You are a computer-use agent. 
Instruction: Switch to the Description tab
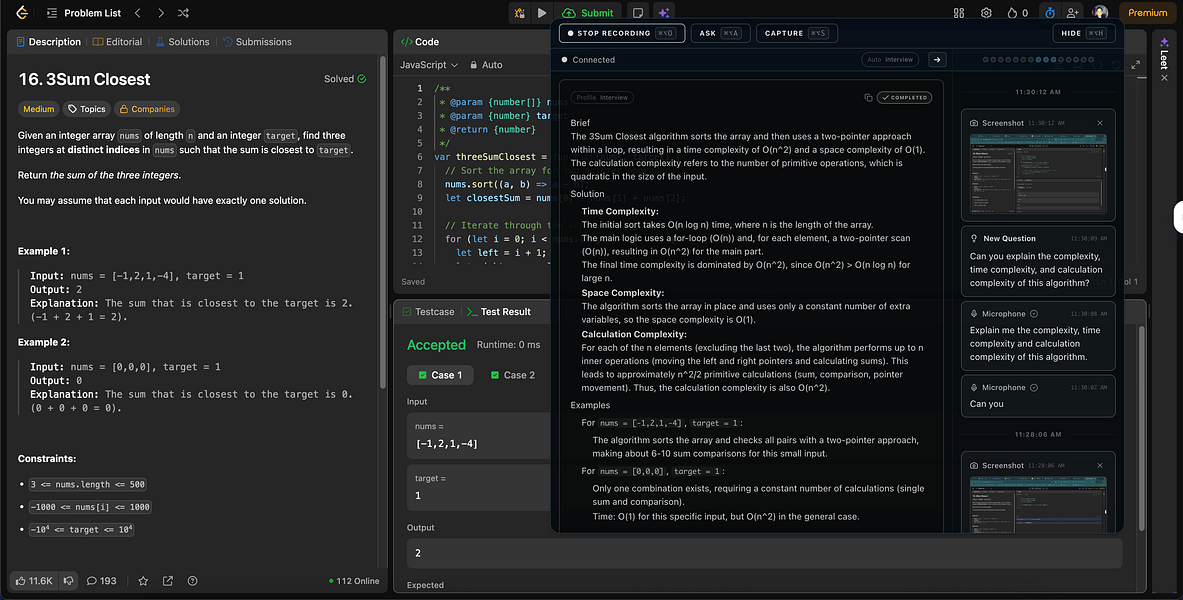coord(48,42)
